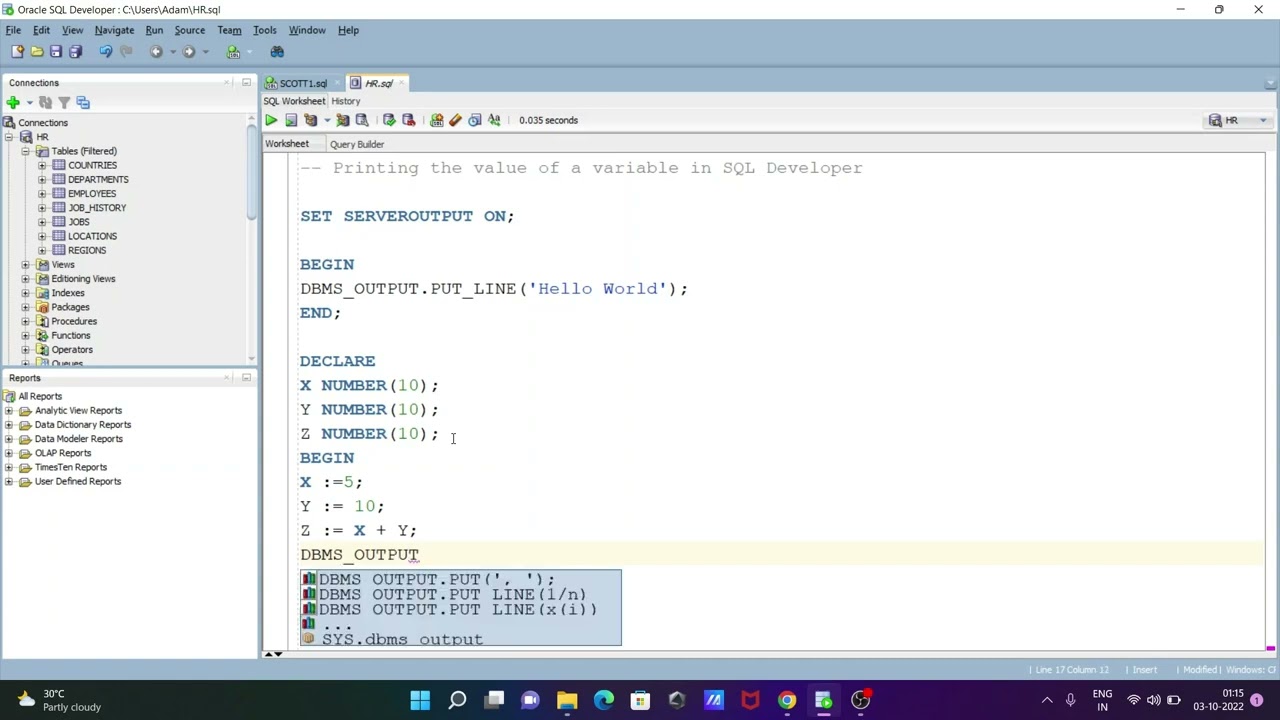
Task: Collapse the Tables (Filtered) node
Action: (x=26, y=151)
